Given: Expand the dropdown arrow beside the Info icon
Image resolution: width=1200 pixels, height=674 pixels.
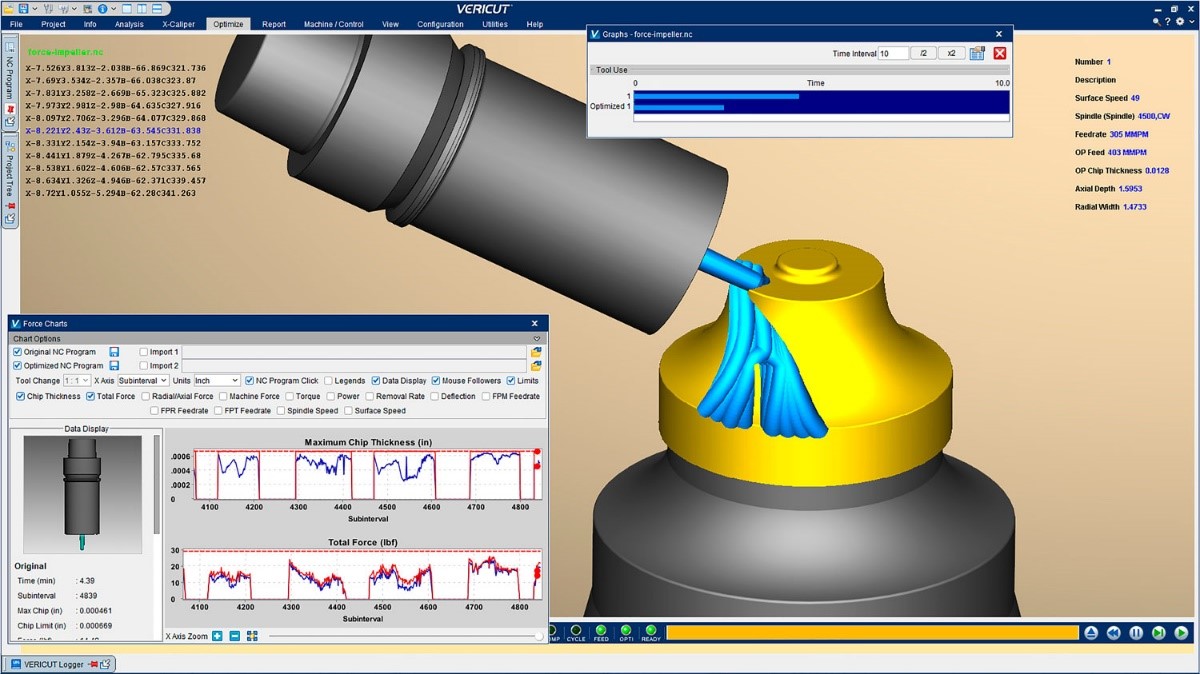Looking at the screenshot, I should pos(114,8).
